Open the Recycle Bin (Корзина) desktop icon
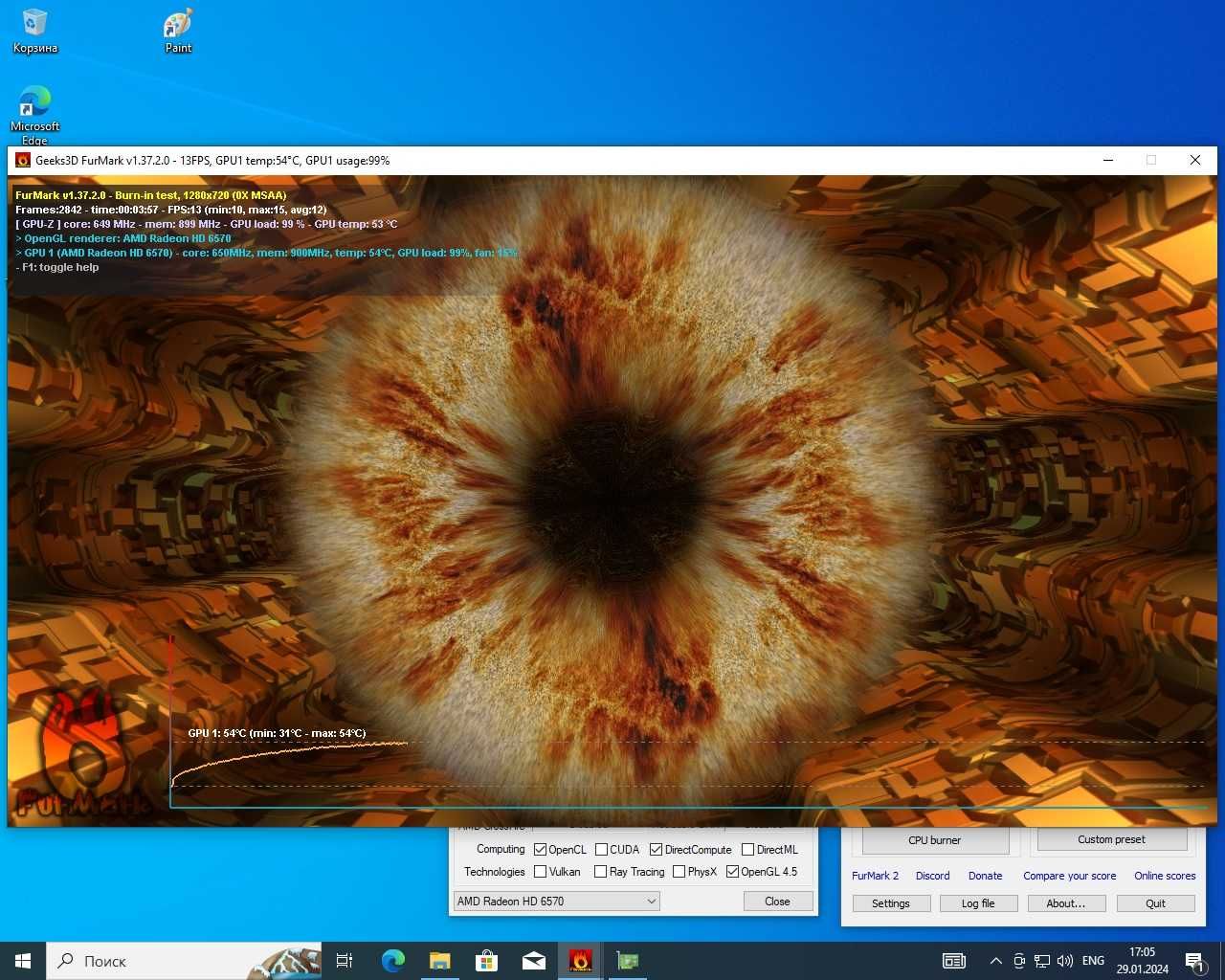 [x=34, y=32]
